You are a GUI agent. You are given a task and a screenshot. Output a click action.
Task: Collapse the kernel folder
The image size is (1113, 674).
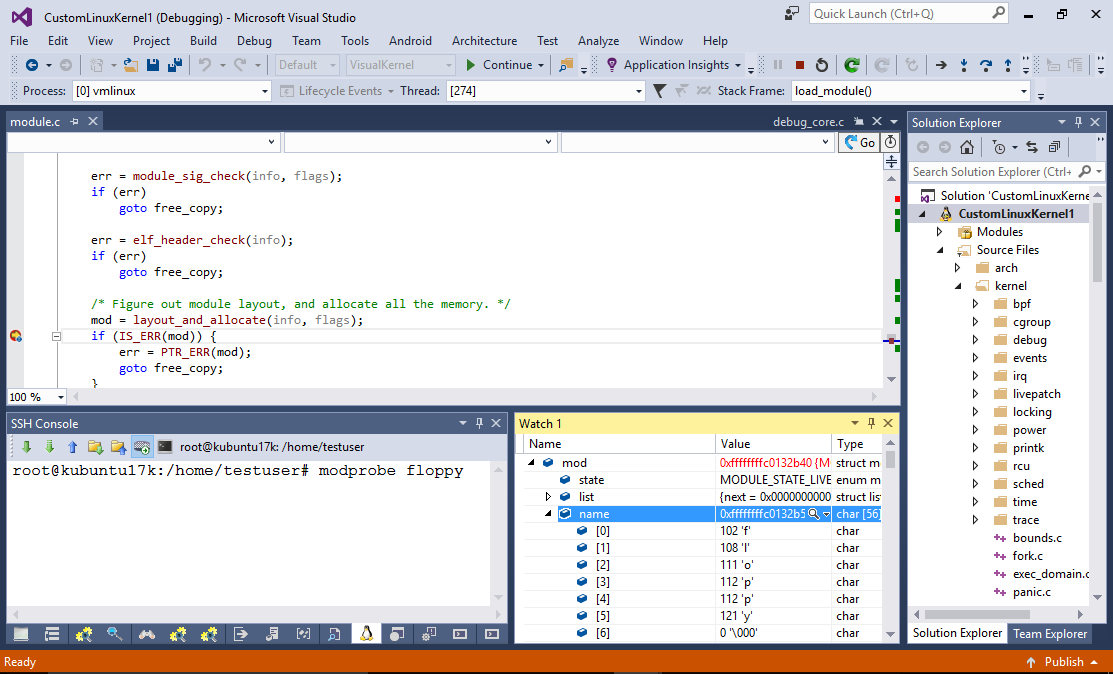[x=958, y=286]
